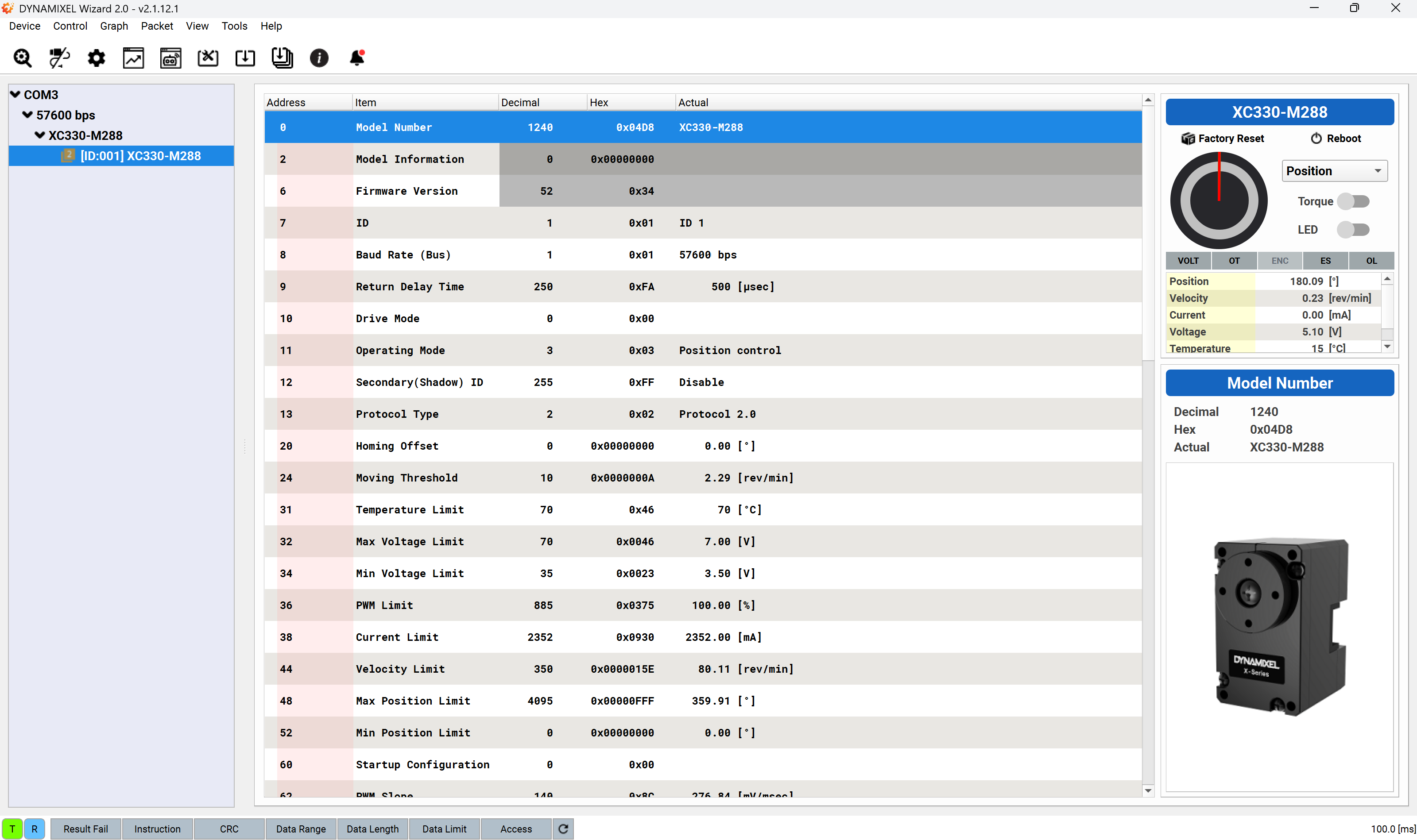Click the Reboot power icon
Screen dimensions: 1417x840
click(x=1316, y=139)
